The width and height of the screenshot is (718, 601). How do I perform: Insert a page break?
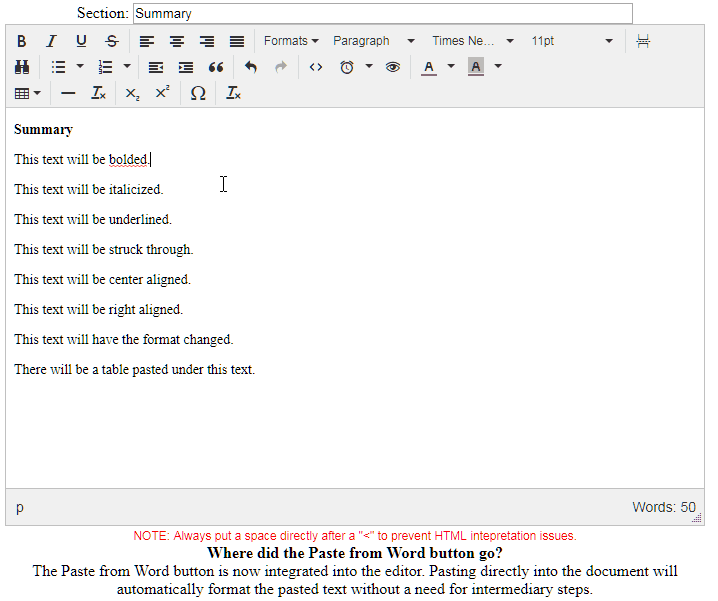(x=643, y=41)
